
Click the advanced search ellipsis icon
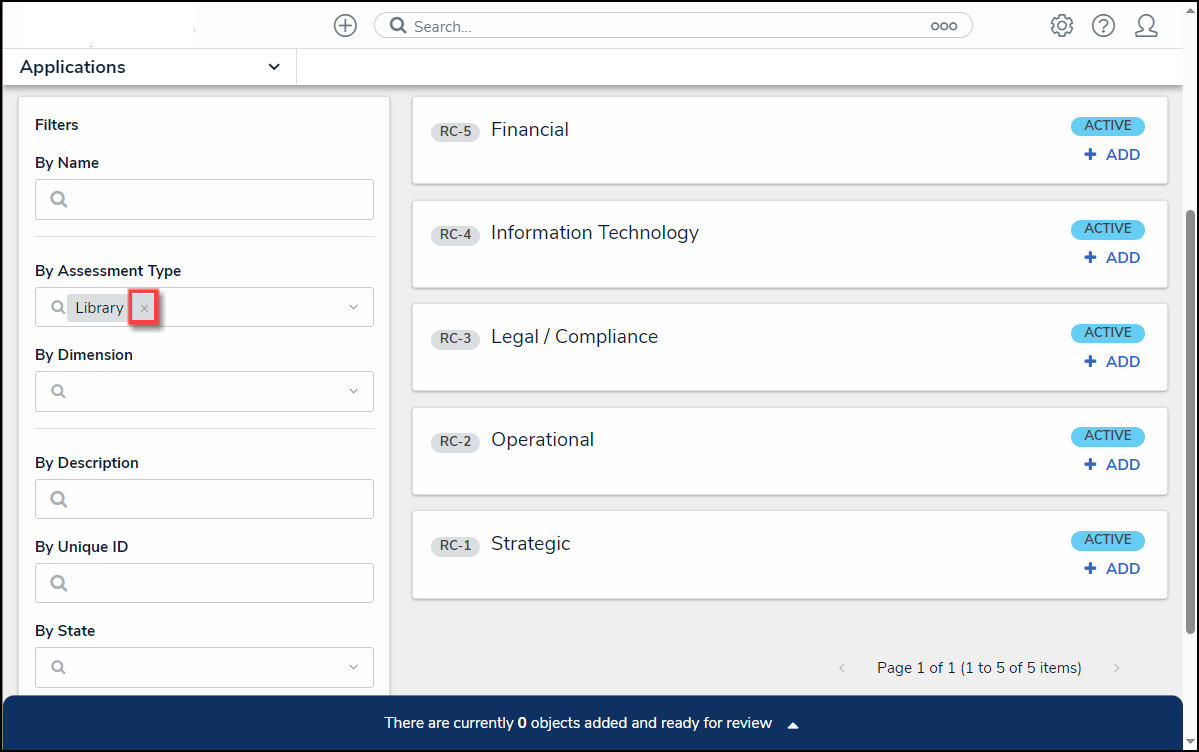(x=943, y=27)
